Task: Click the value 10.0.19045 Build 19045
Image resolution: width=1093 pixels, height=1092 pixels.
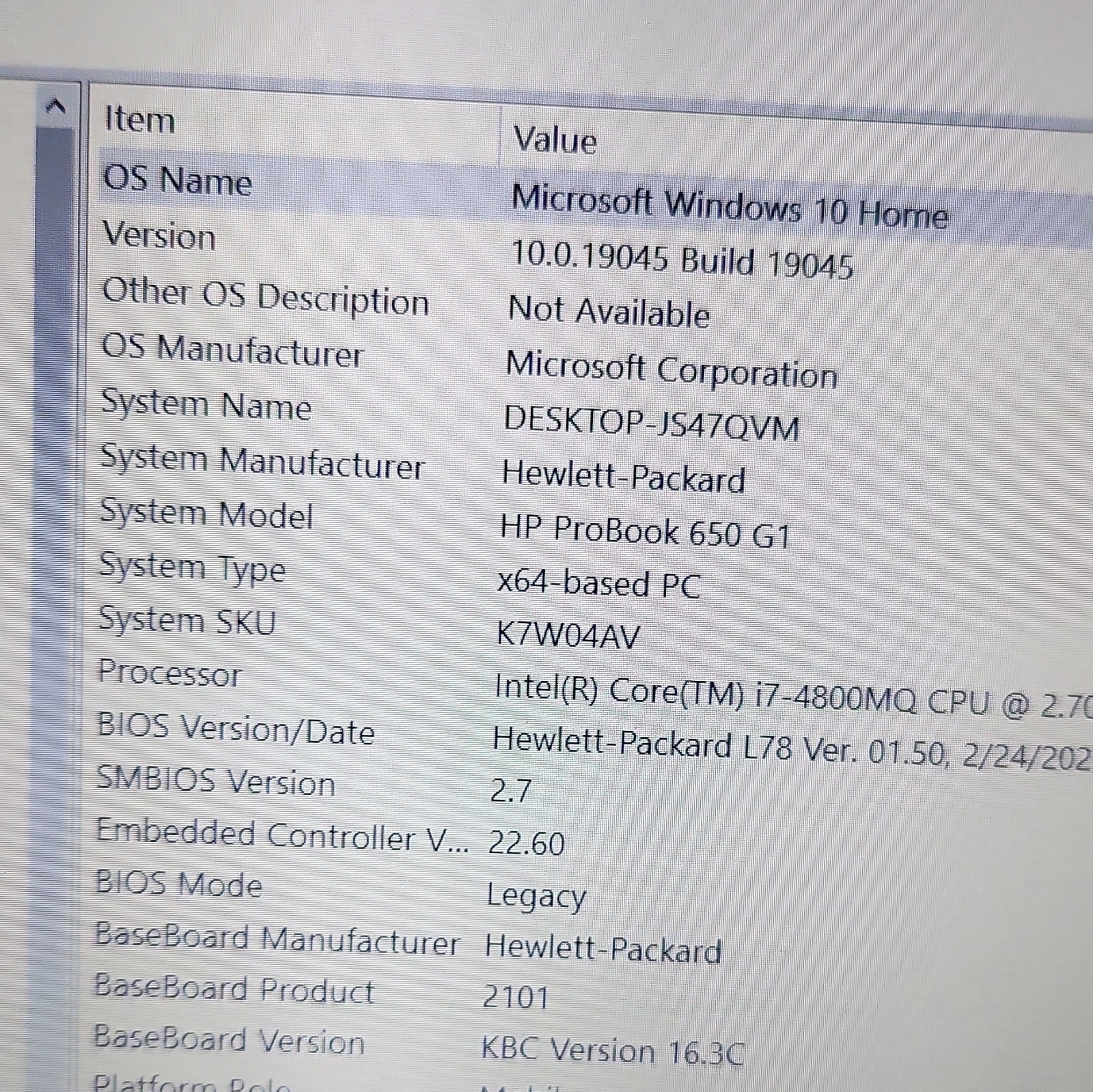Action: coord(682,261)
